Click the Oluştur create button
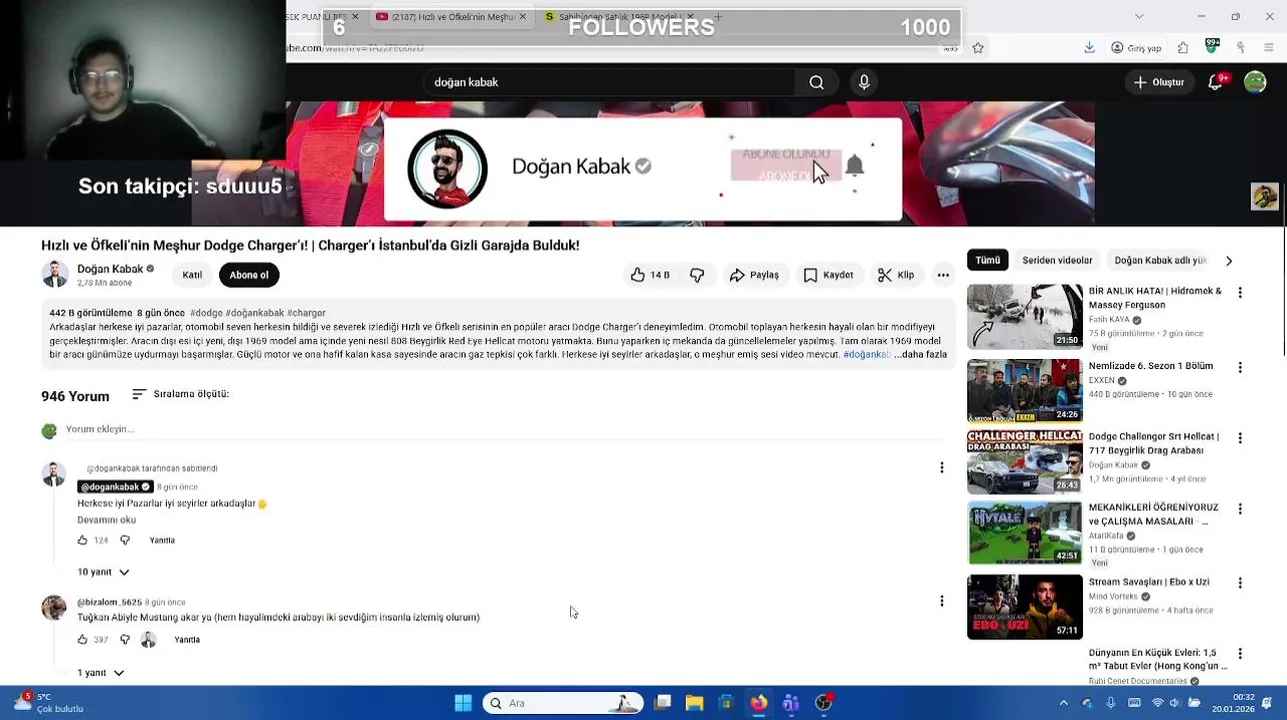The image size is (1287, 720). click(x=1159, y=82)
